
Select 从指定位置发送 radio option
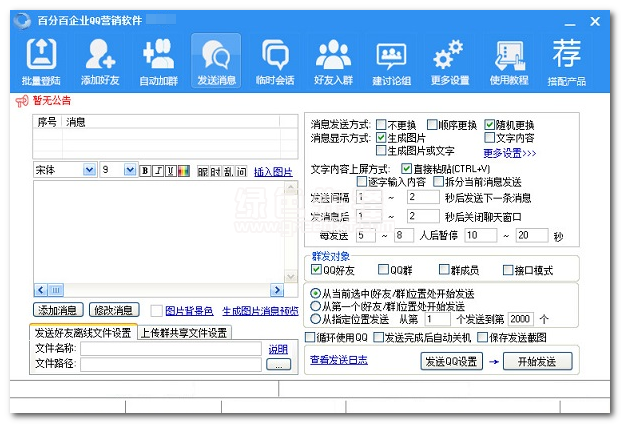coord(316,319)
